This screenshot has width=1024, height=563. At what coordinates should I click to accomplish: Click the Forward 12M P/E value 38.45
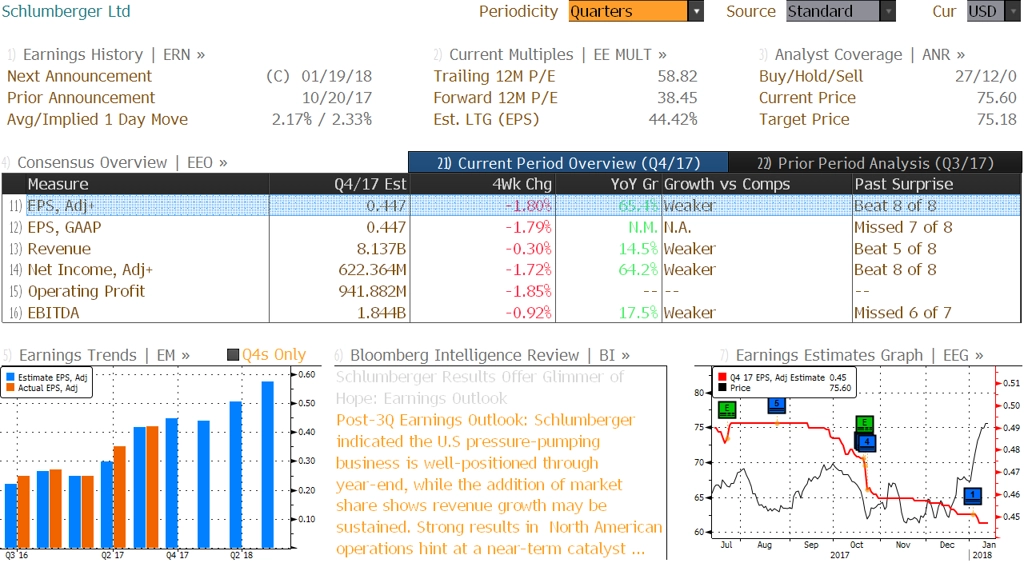677,97
